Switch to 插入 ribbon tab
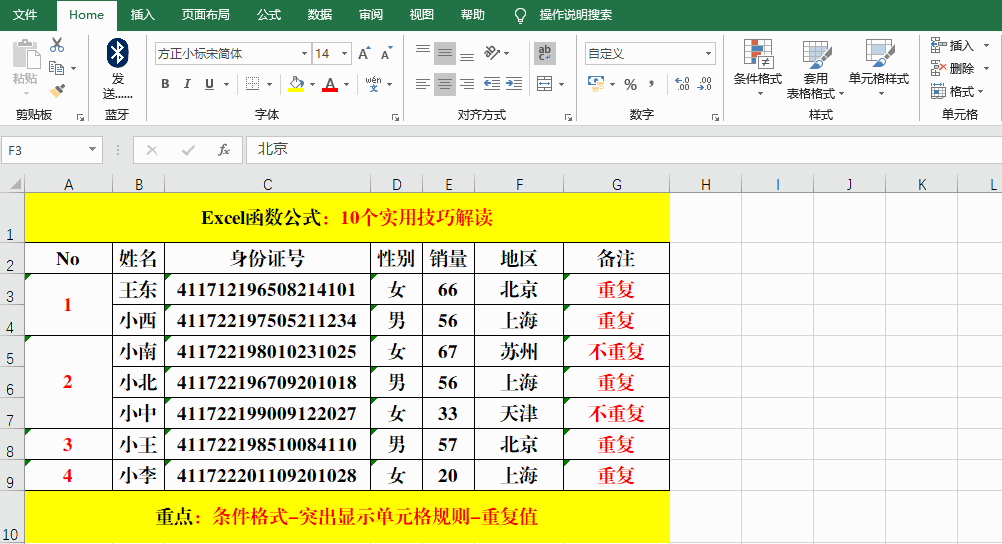 [143, 15]
